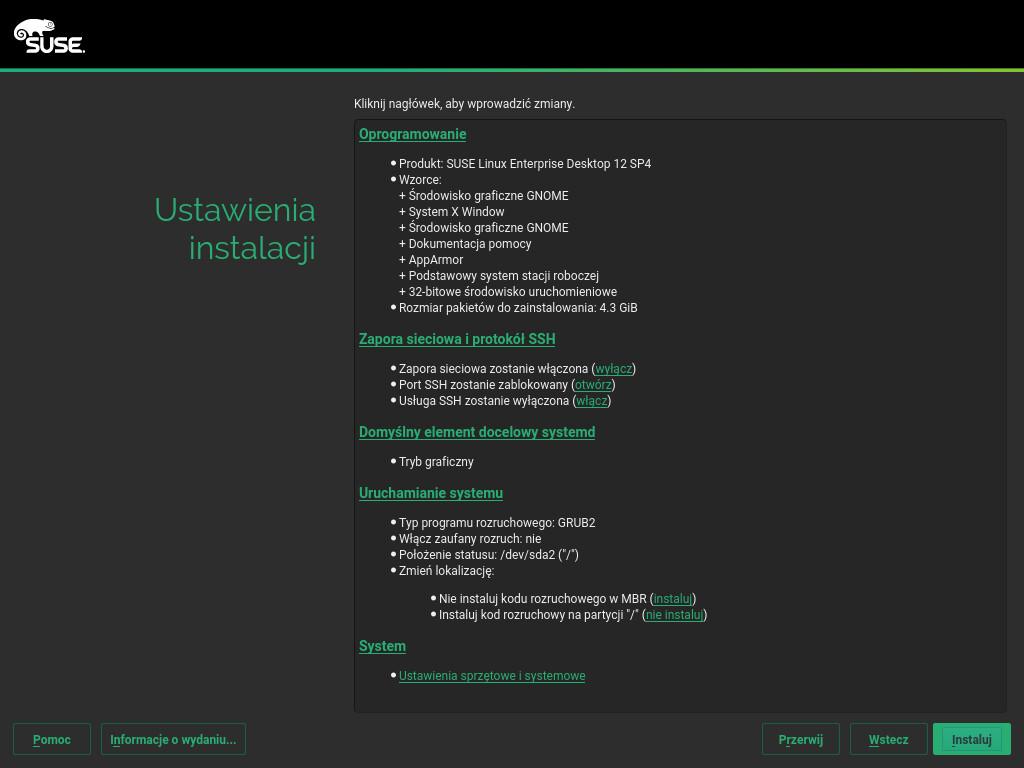Screen dimensions: 1024x768
Task: Select the System X Window pattern text
Action: click(x=451, y=212)
